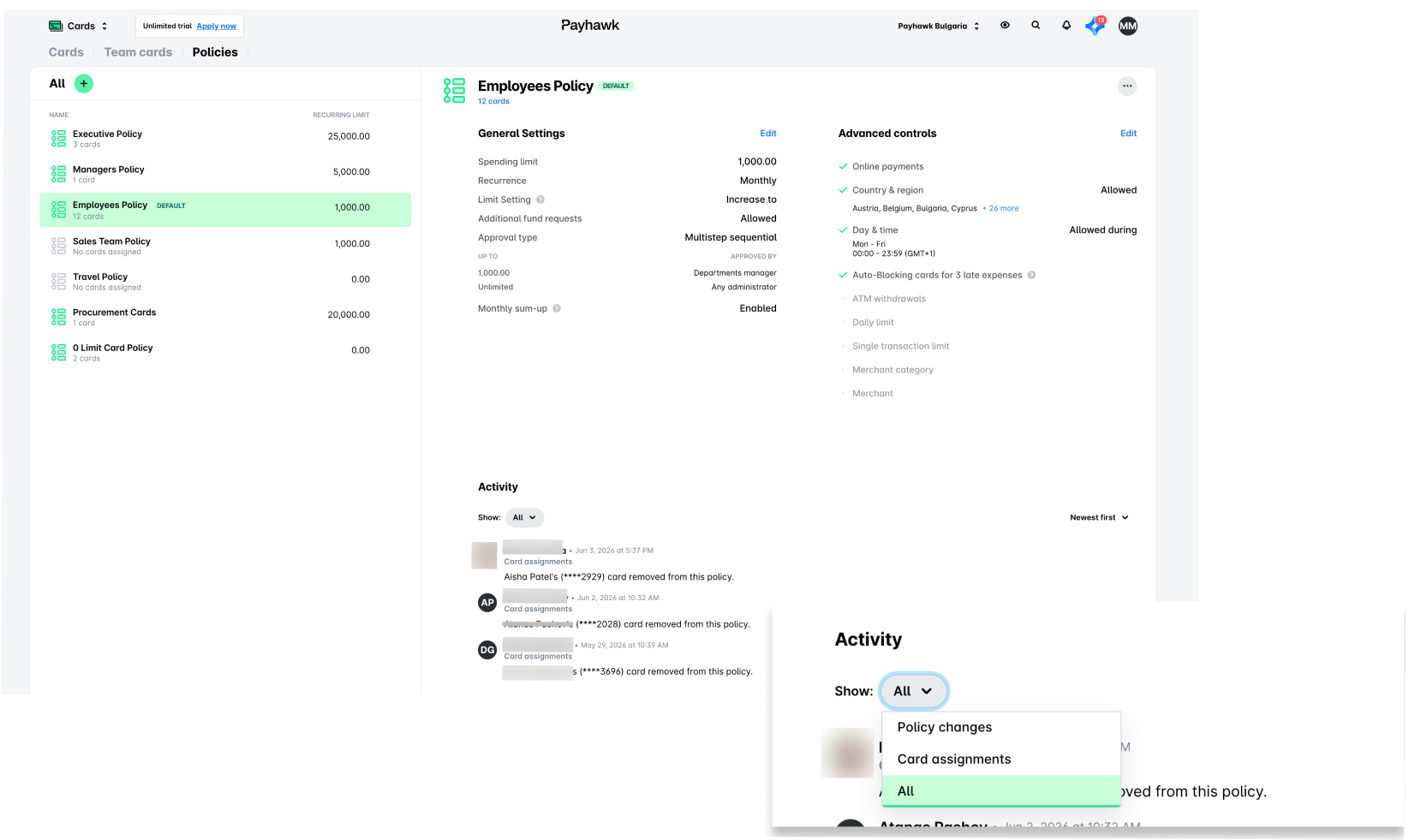Click the DG avatar in activity
This screenshot has height=840, width=1409.
[487, 650]
